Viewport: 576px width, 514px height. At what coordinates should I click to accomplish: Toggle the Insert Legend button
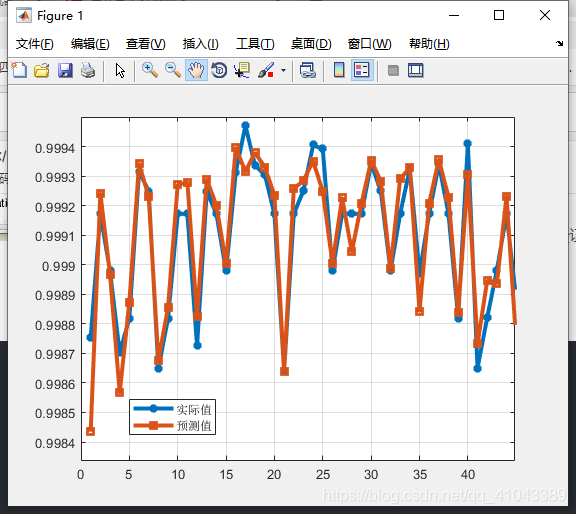point(362,70)
